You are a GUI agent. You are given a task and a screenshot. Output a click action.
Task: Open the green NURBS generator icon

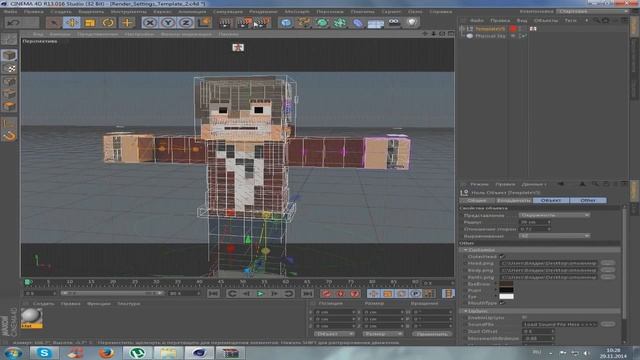322,23
